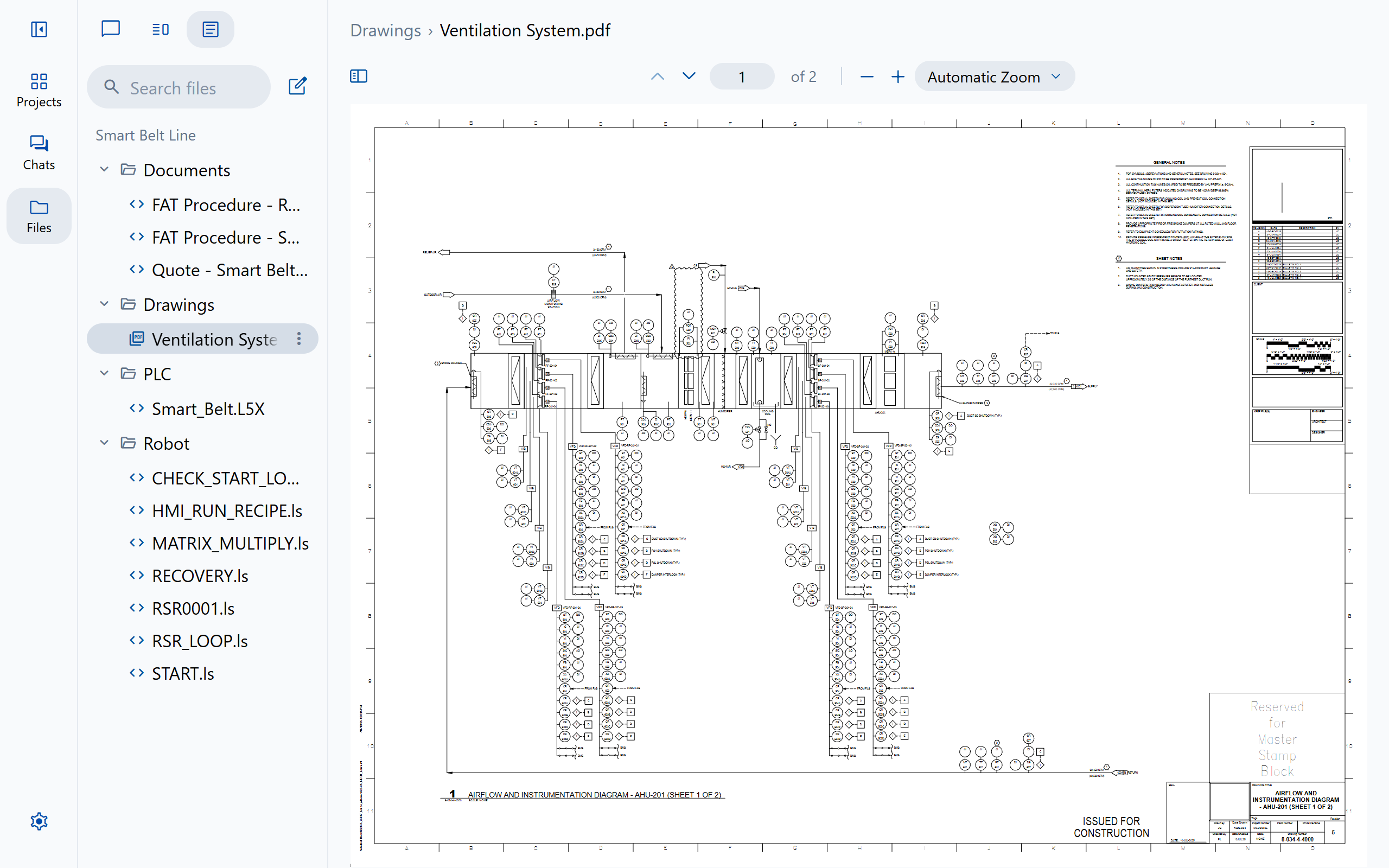Collapse the Documents folder
The height and width of the screenshot is (868, 1389).
click(x=104, y=170)
